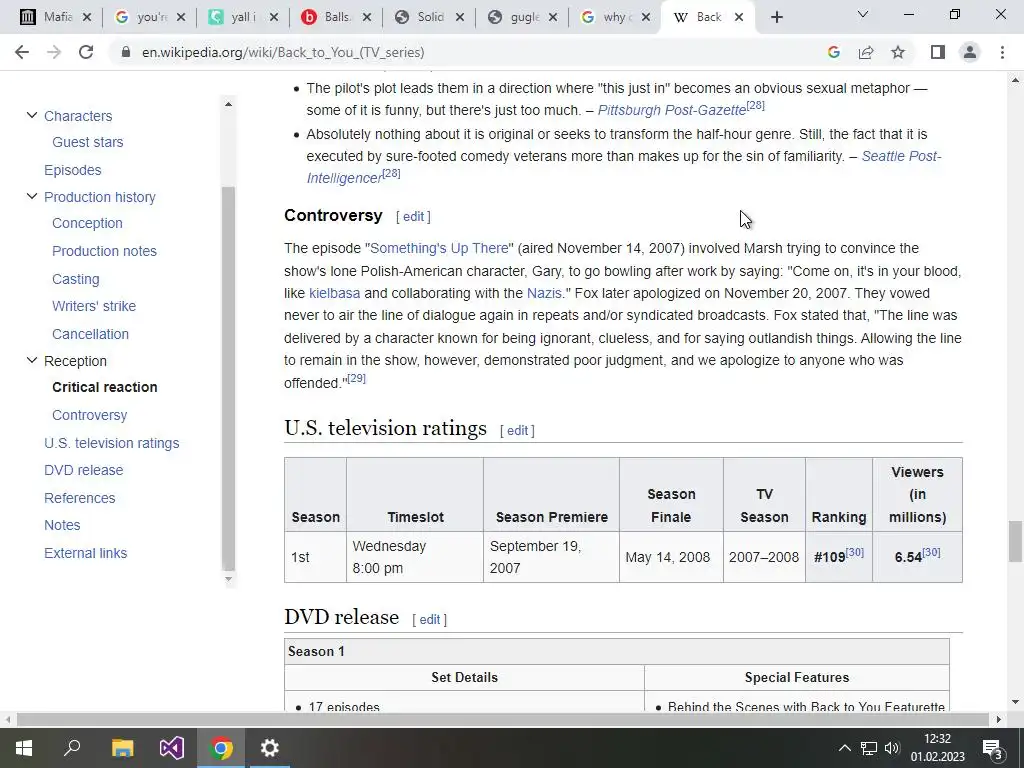Open the tab search chevron
This screenshot has height=768, width=1024.
863,14
